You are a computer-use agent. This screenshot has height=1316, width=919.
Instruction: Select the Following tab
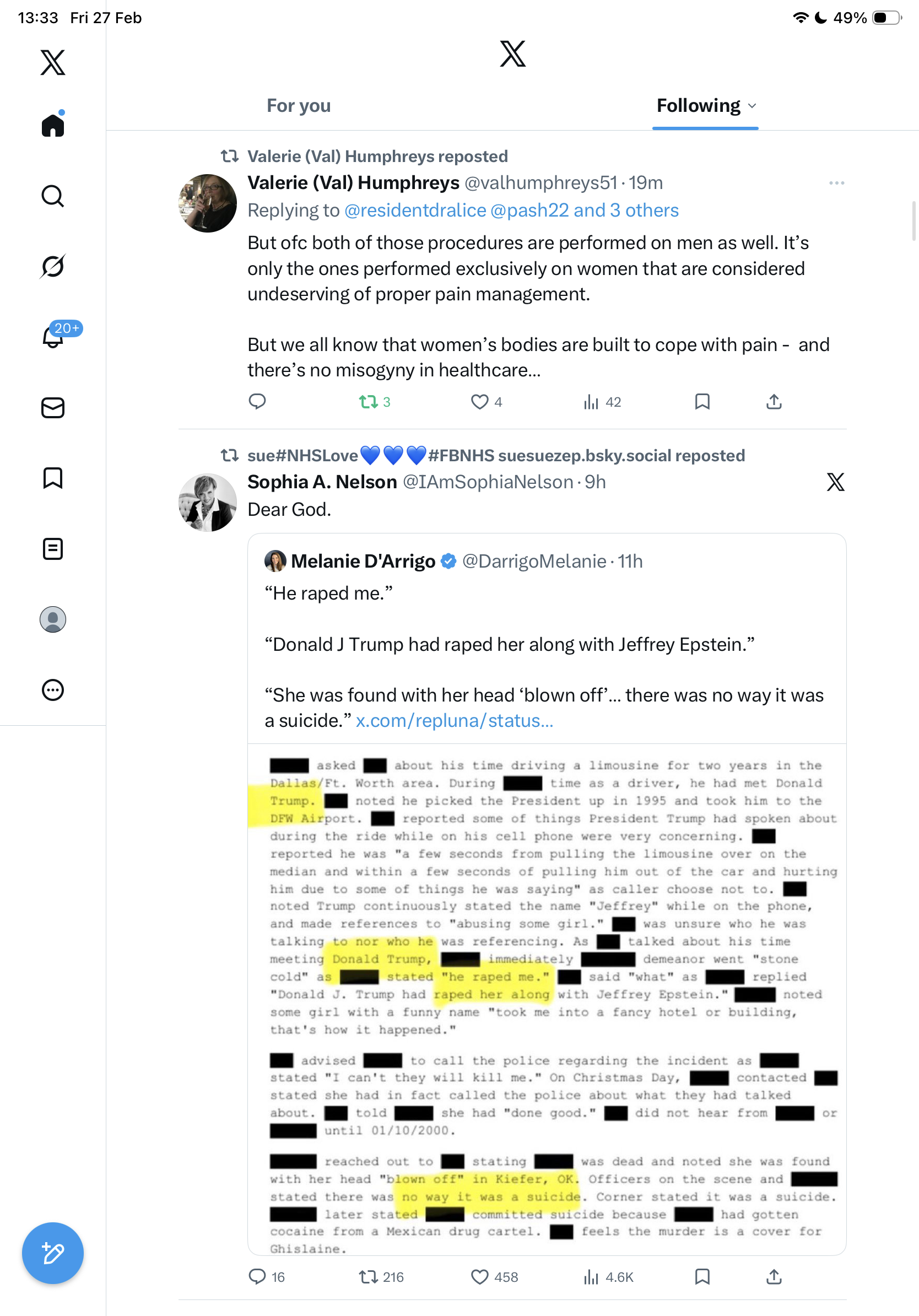pos(698,106)
